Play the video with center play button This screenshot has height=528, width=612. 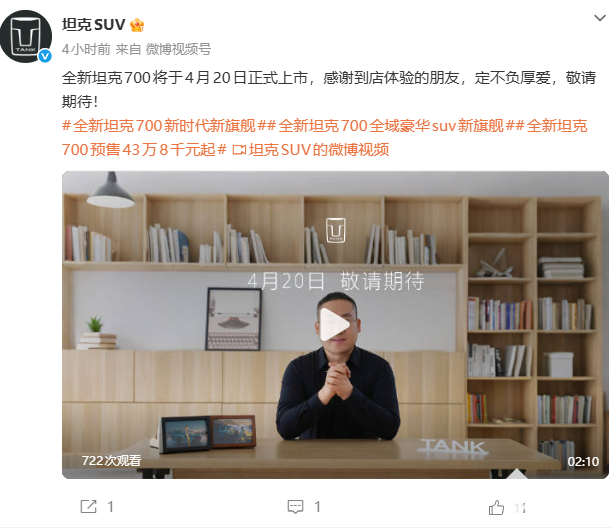coord(334,324)
